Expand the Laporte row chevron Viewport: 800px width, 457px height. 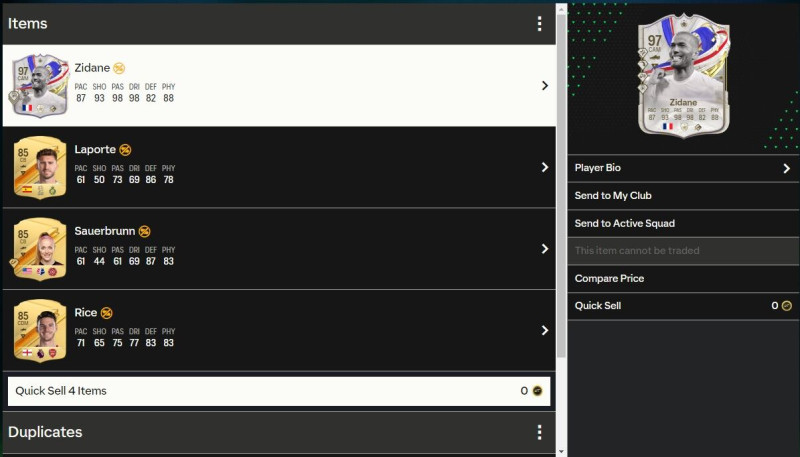545,167
